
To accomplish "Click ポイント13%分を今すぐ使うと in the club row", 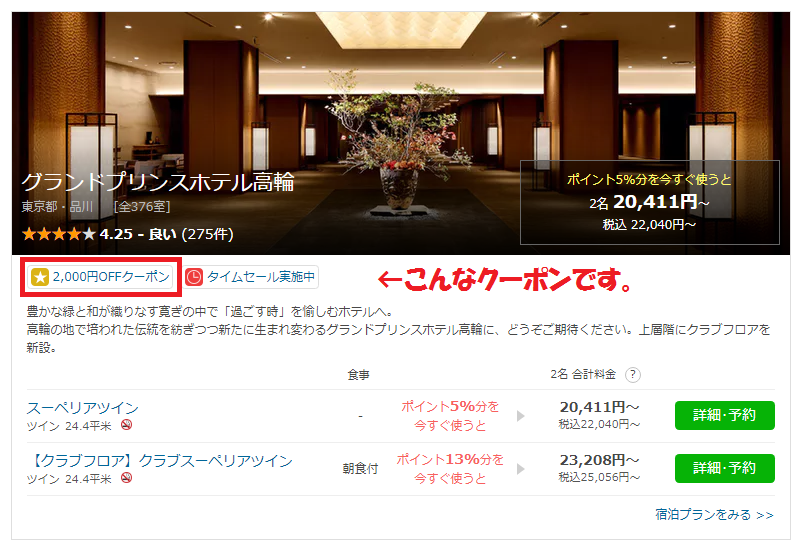I will click(450, 469).
